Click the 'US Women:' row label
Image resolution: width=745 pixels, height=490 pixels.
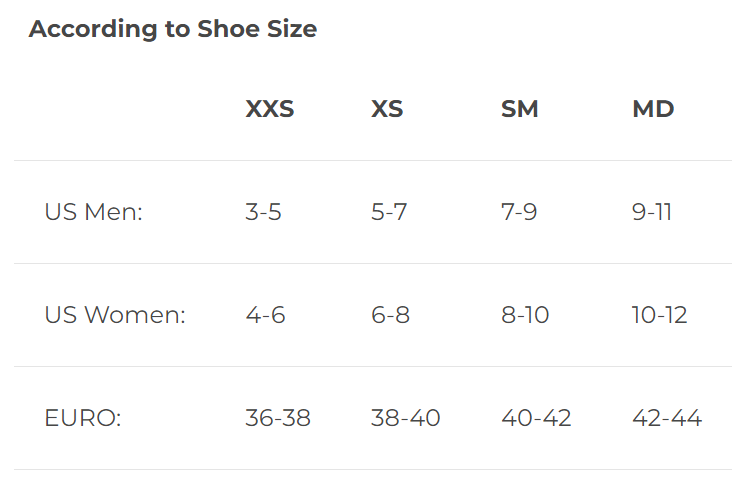115,315
